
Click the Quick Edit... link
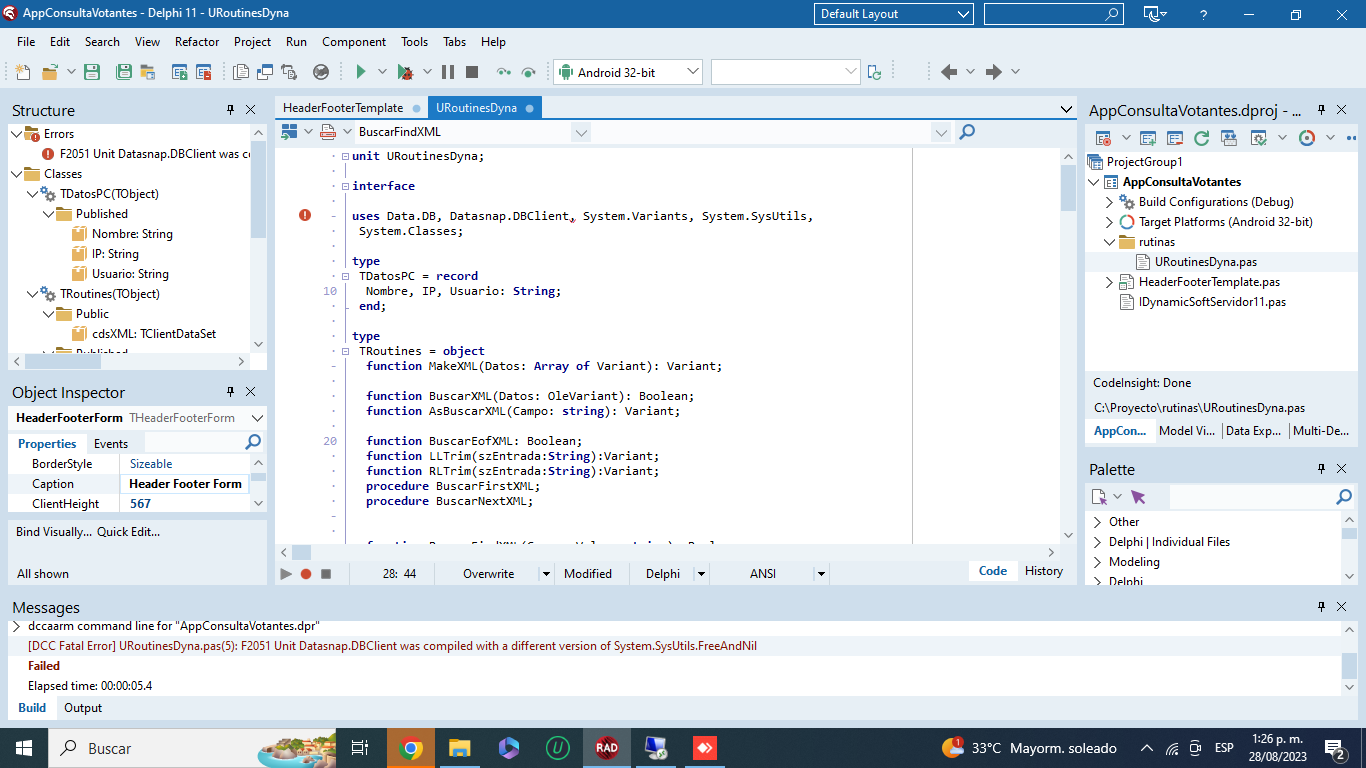coord(128,532)
